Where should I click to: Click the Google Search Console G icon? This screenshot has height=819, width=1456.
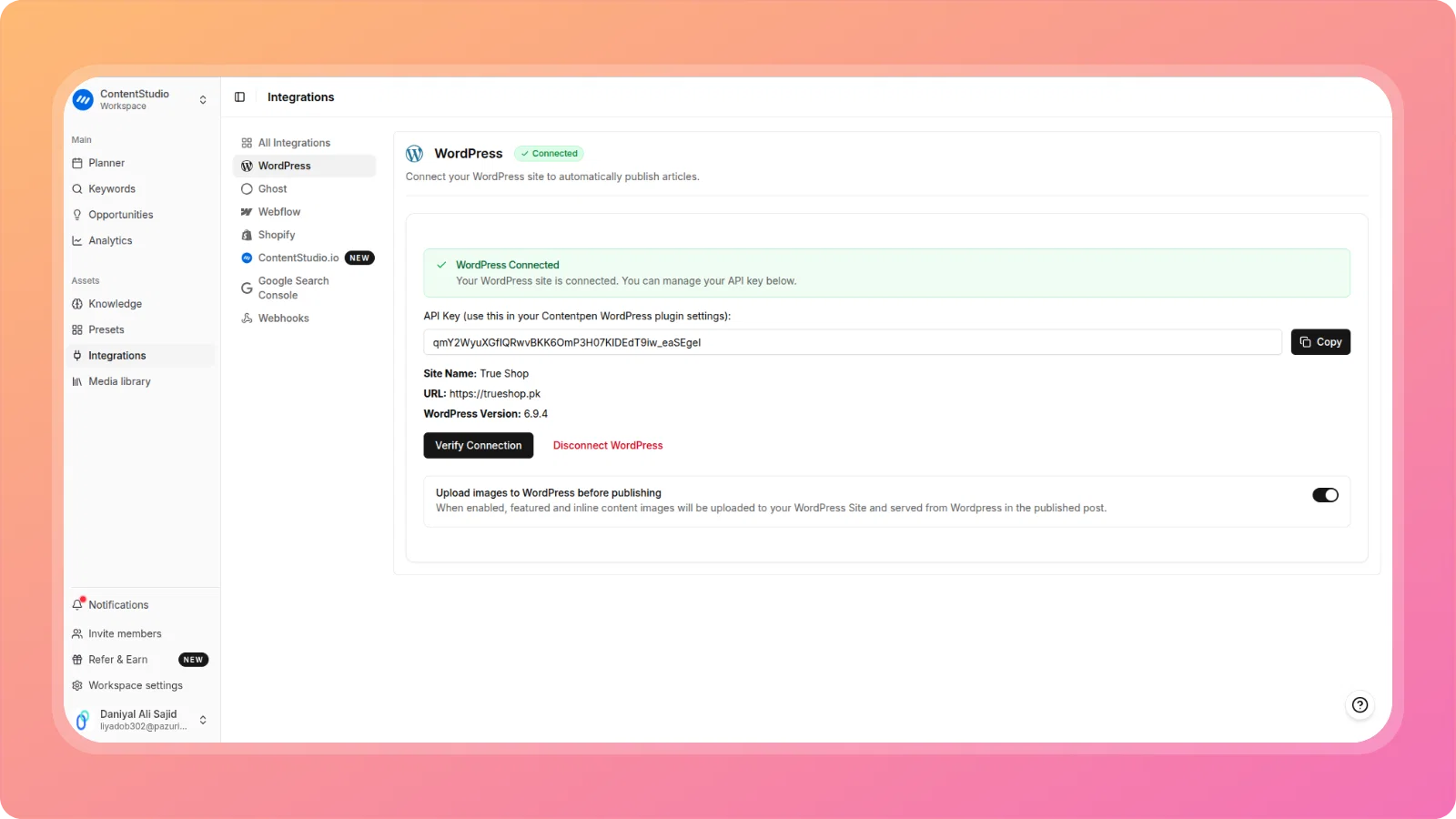coord(247,288)
